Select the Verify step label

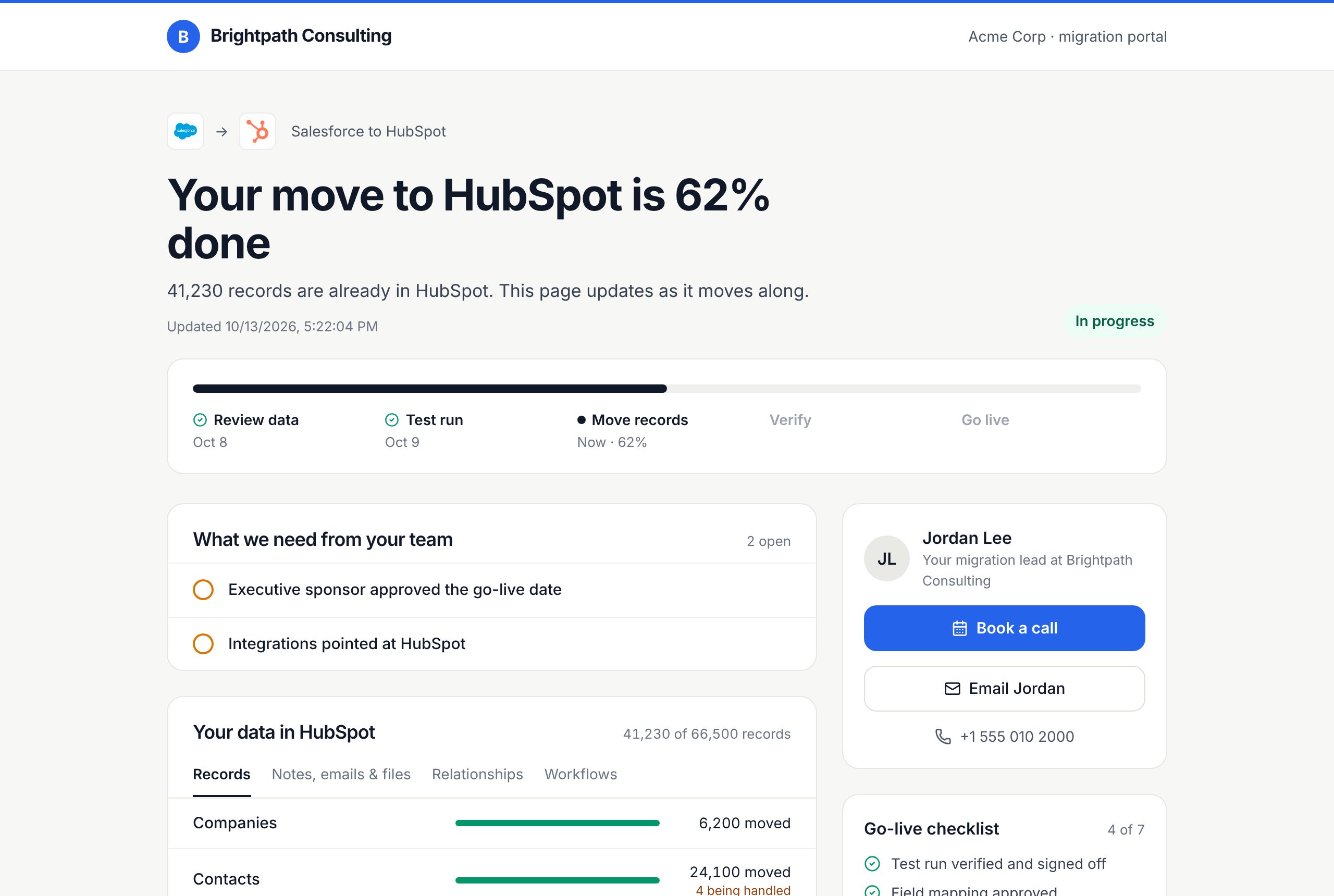pos(790,420)
